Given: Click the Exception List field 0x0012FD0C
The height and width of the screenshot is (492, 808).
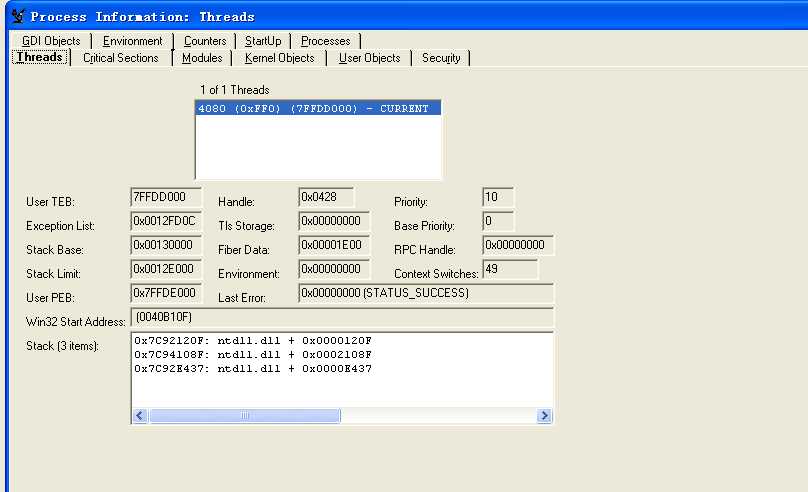Looking at the screenshot, I should tap(166, 222).
